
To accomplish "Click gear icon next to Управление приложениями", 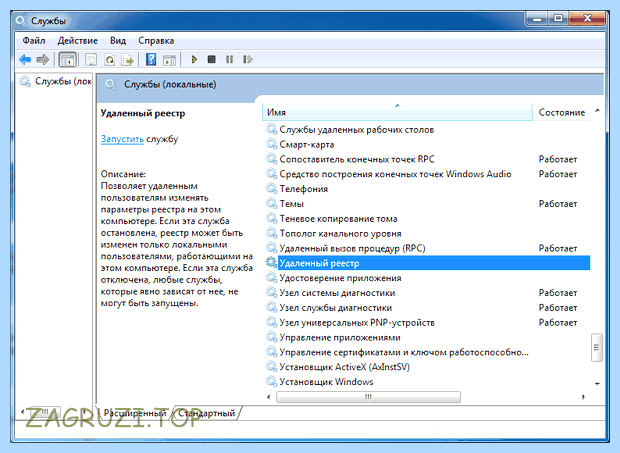I will (x=271, y=337).
